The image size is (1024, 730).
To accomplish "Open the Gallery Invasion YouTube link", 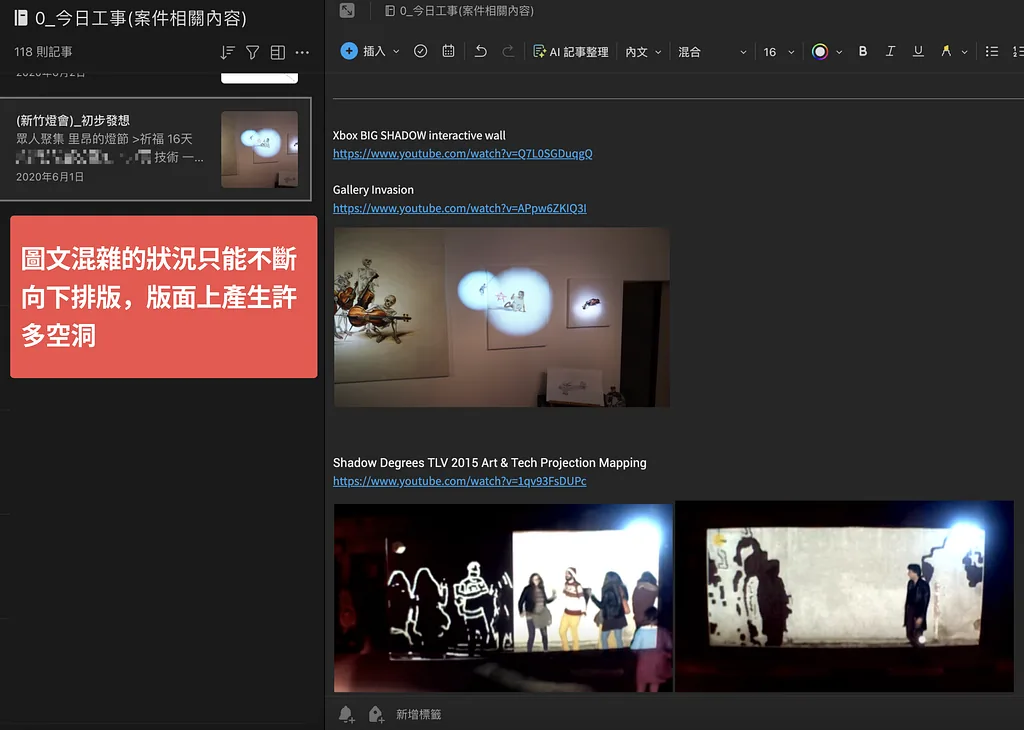I will (460, 208).
